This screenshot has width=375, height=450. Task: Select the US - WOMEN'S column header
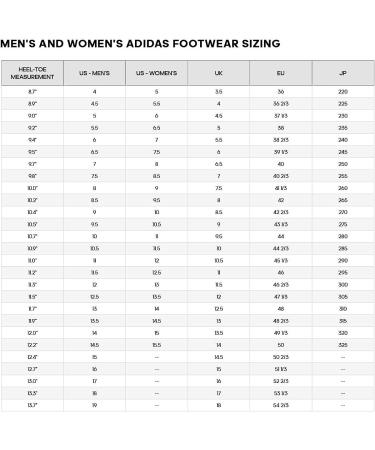click(156, 73)
